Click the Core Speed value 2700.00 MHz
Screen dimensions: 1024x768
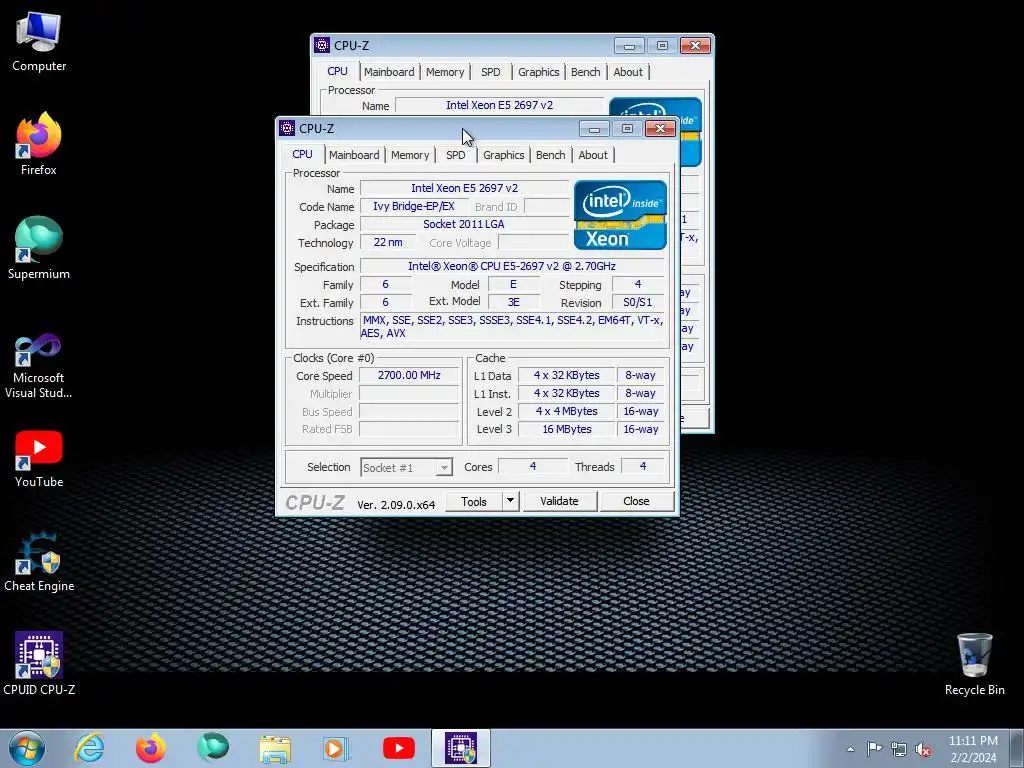pos(409,376)
